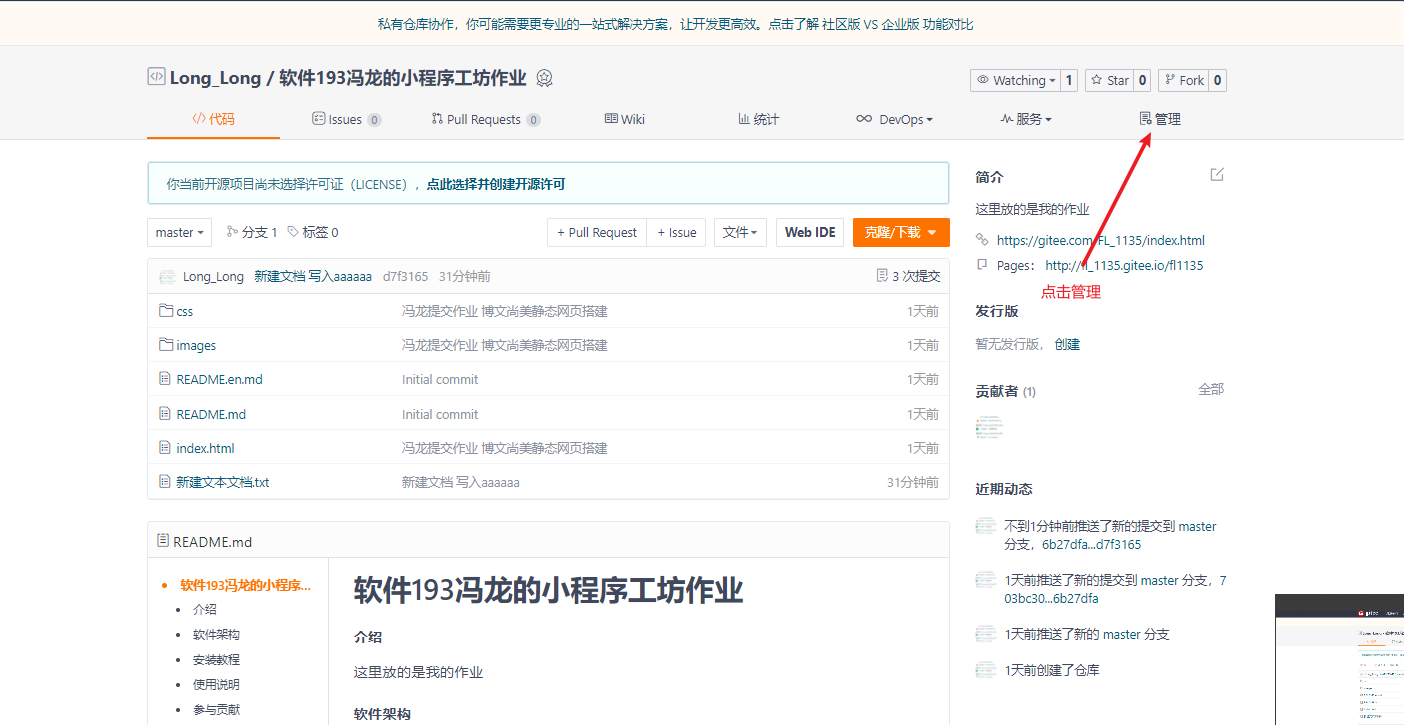1404x725 pixels.
Task: Click 点此选择并创建开源许可 license link
Action: 496,184
